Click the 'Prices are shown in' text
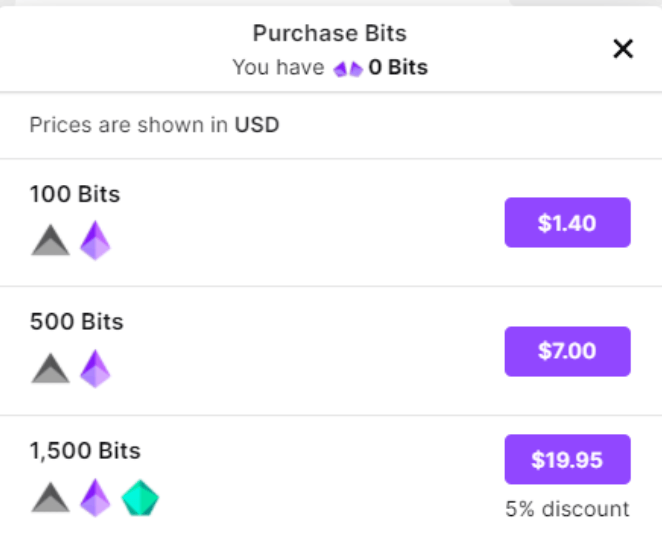 click(129, 125)
